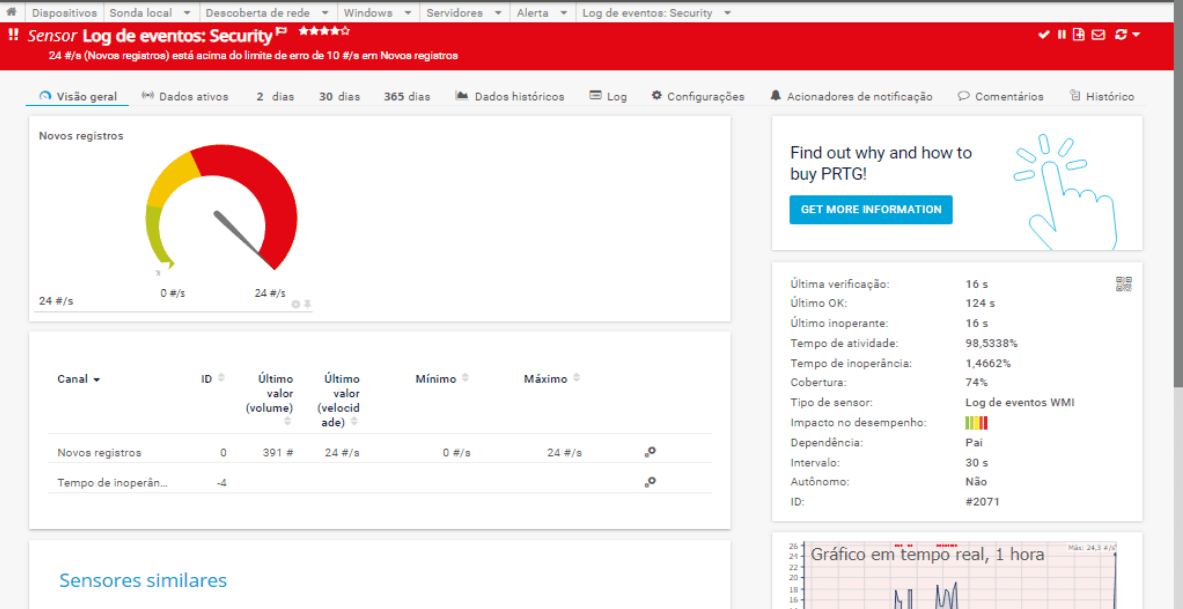The width and height of the screenshot is (1183, 609).
Task: Open Acionadores de notificação tab
Action: (x=851, y=97)
